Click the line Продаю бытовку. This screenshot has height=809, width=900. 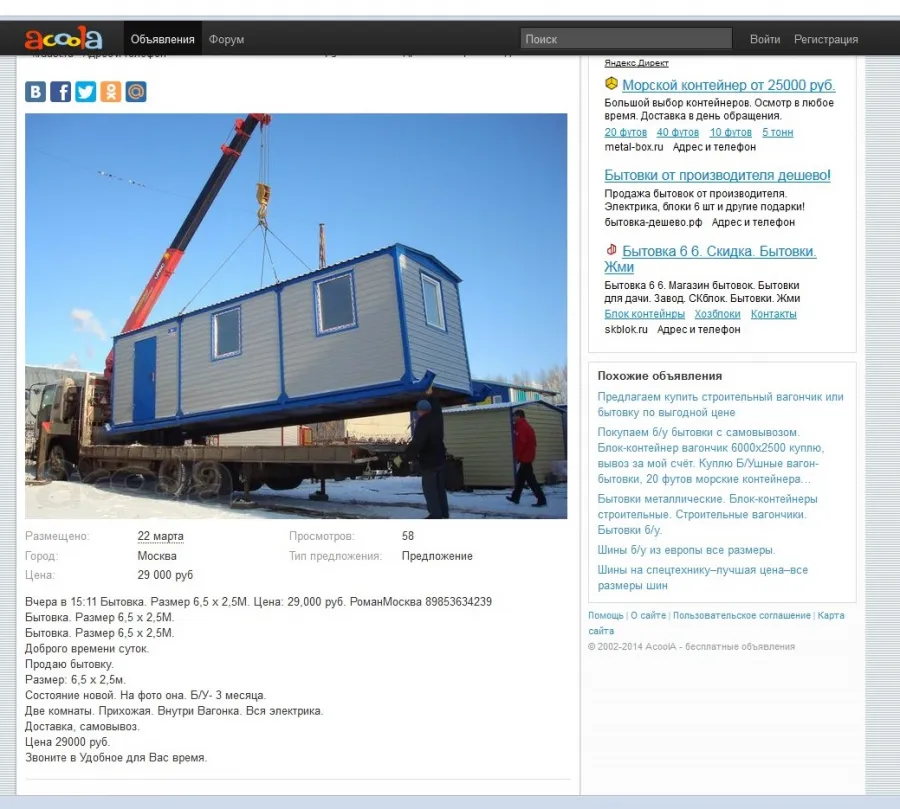point(69,664)
